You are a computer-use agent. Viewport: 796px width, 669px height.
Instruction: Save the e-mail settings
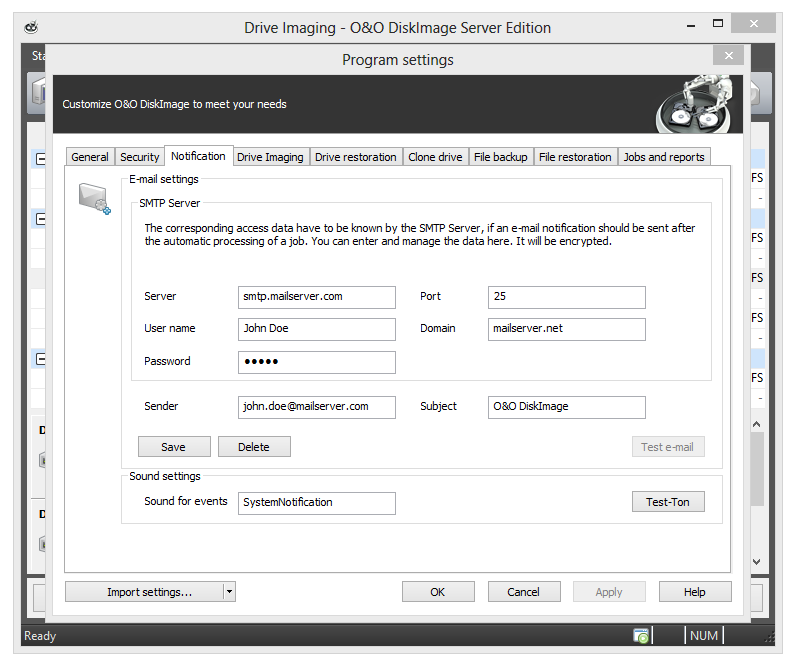tap(174, 447)
